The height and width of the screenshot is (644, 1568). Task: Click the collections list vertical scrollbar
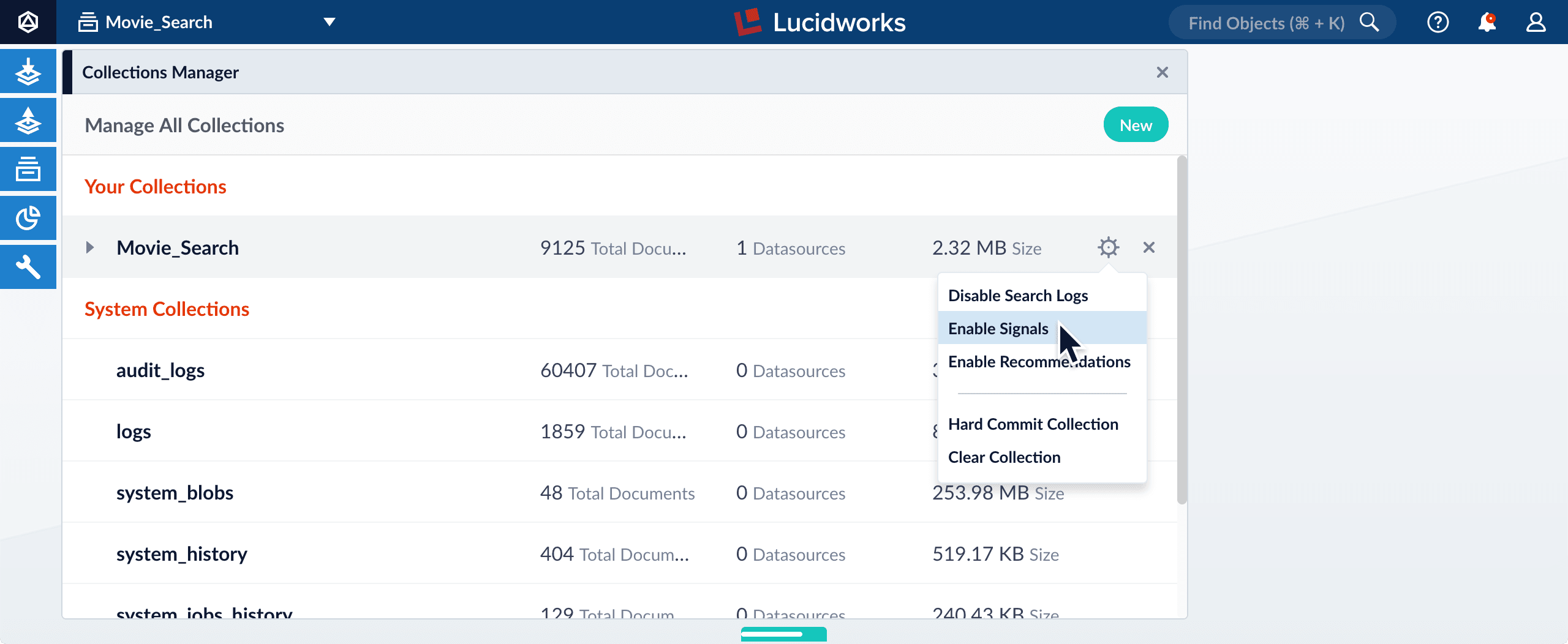click(1182, 331)
